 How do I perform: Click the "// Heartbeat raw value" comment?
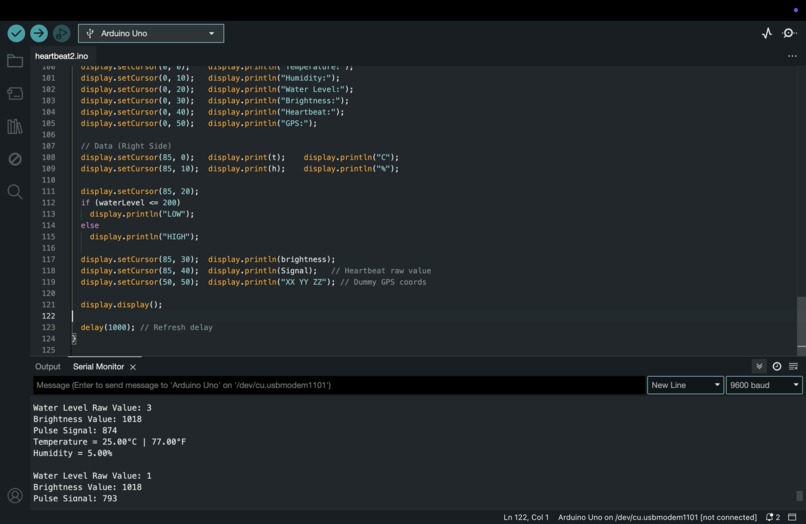click(x=381, y=271)
